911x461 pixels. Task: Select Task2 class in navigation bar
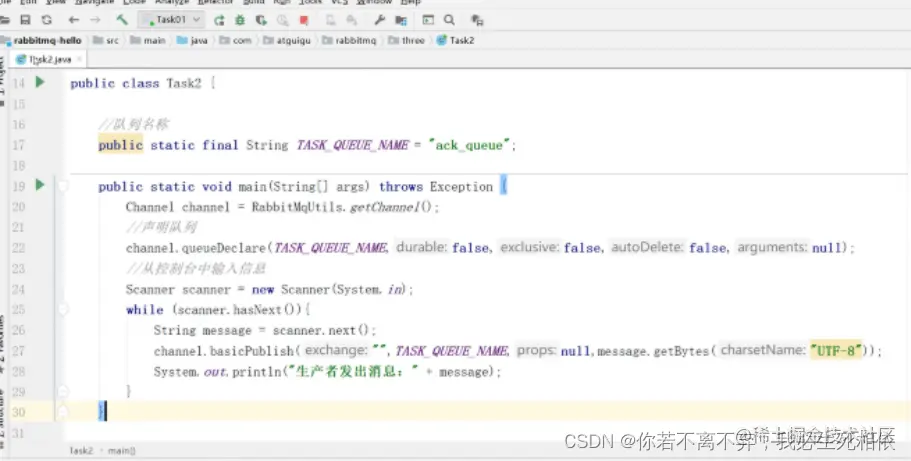456,41
